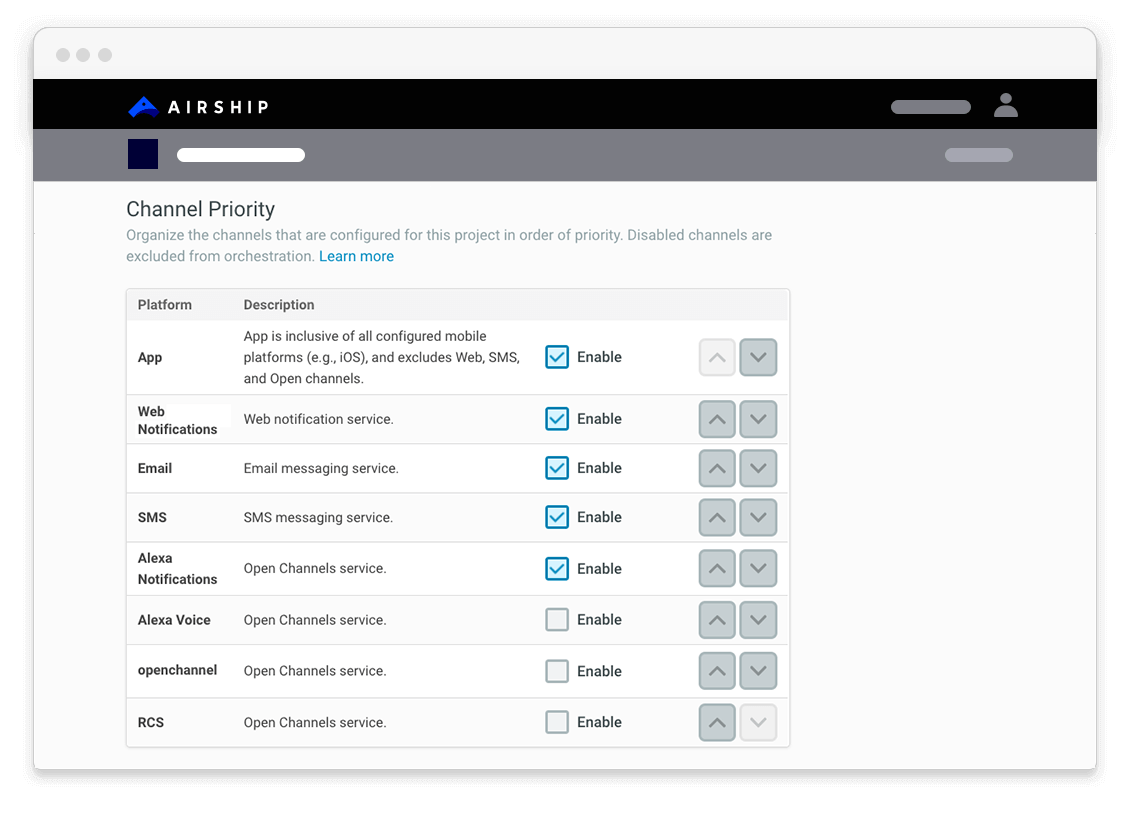Click the Airship logo in header
The width and height of the screenshot is (1139, 816).
[x=198, y=107]
